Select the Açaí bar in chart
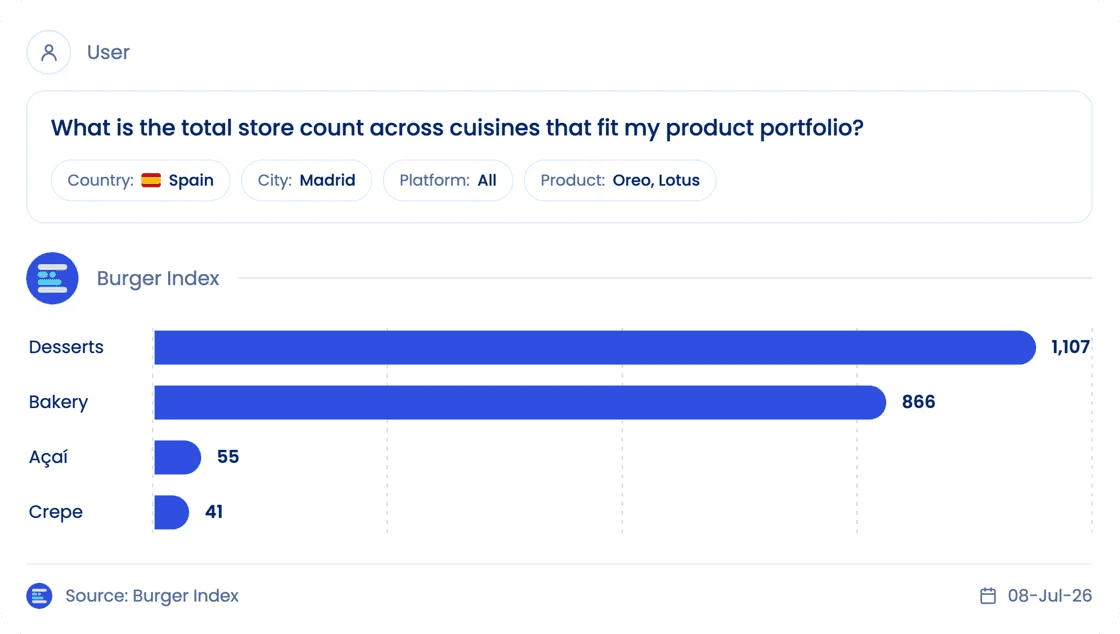This screenshot has width=1120, height=634. [178, 458]
